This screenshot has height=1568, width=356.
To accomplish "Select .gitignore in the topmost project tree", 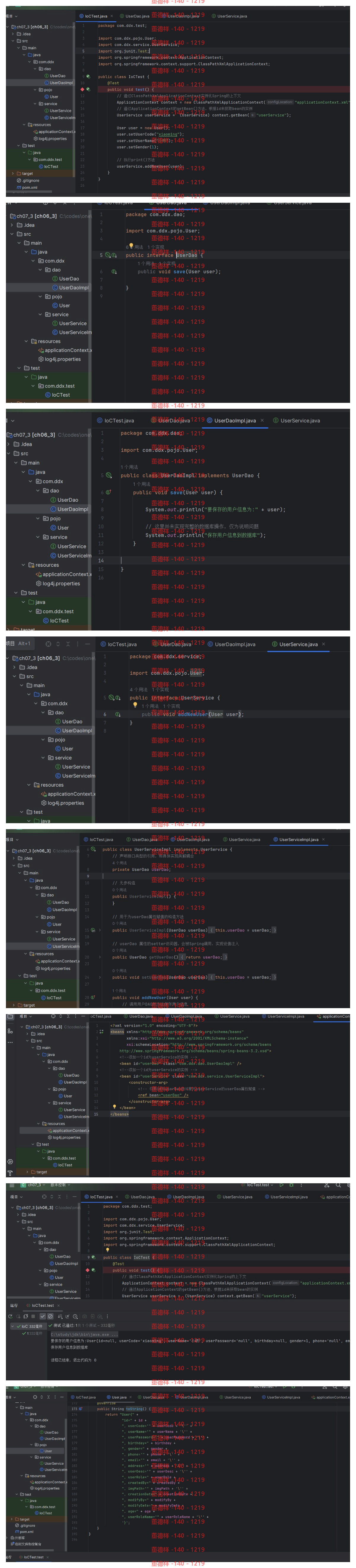I will [x=27, y=181].
